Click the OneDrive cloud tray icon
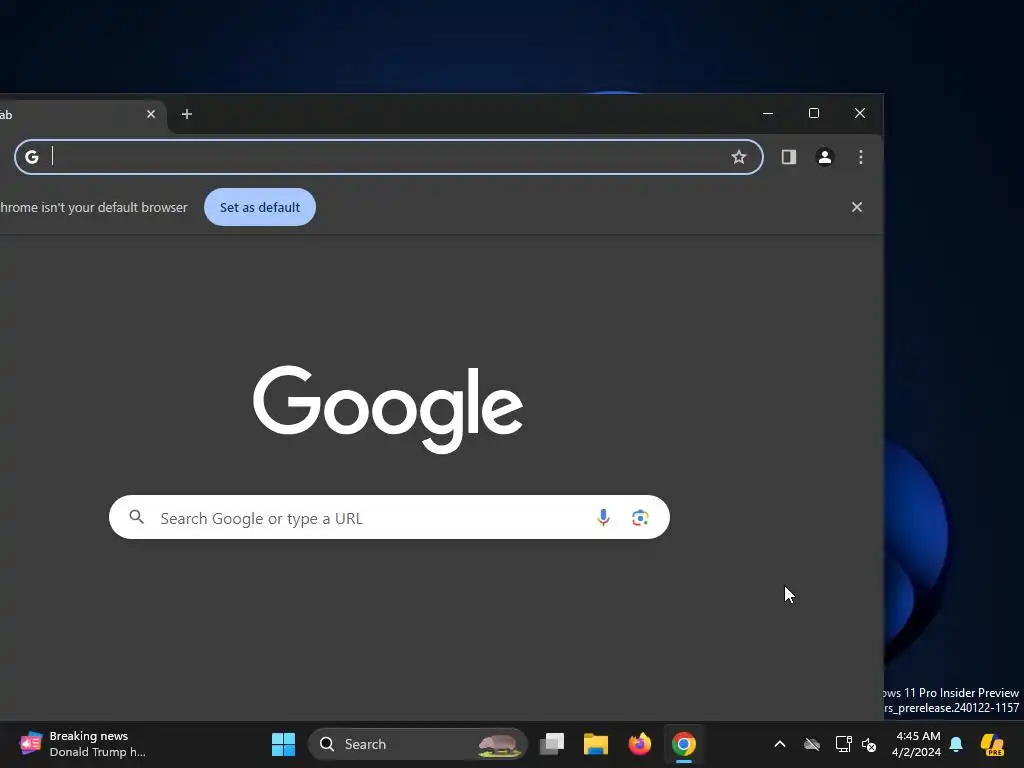The image size is (1024, 768). coord(812,744)
